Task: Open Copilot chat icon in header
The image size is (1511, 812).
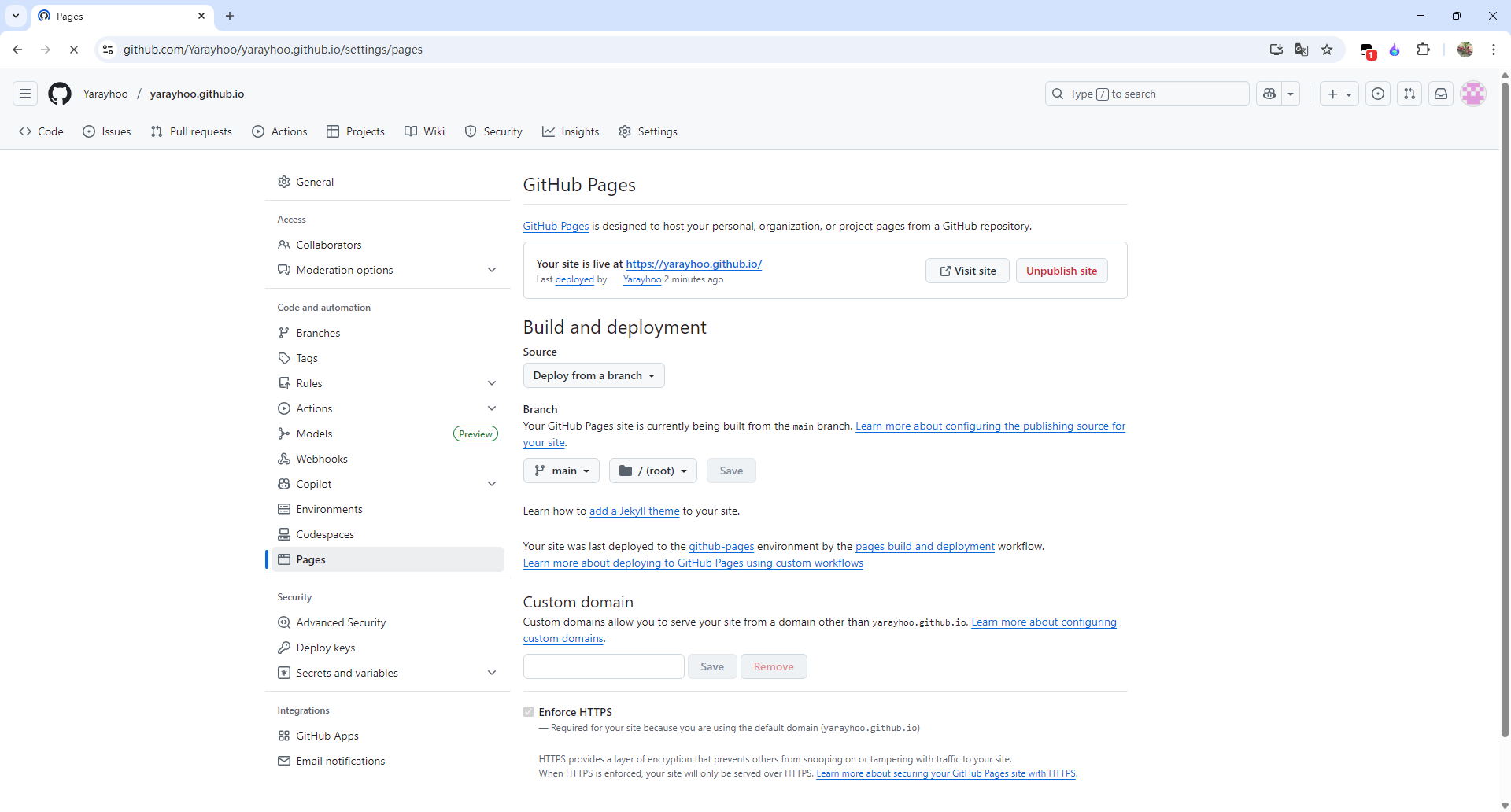Action: click(1269, 94)
